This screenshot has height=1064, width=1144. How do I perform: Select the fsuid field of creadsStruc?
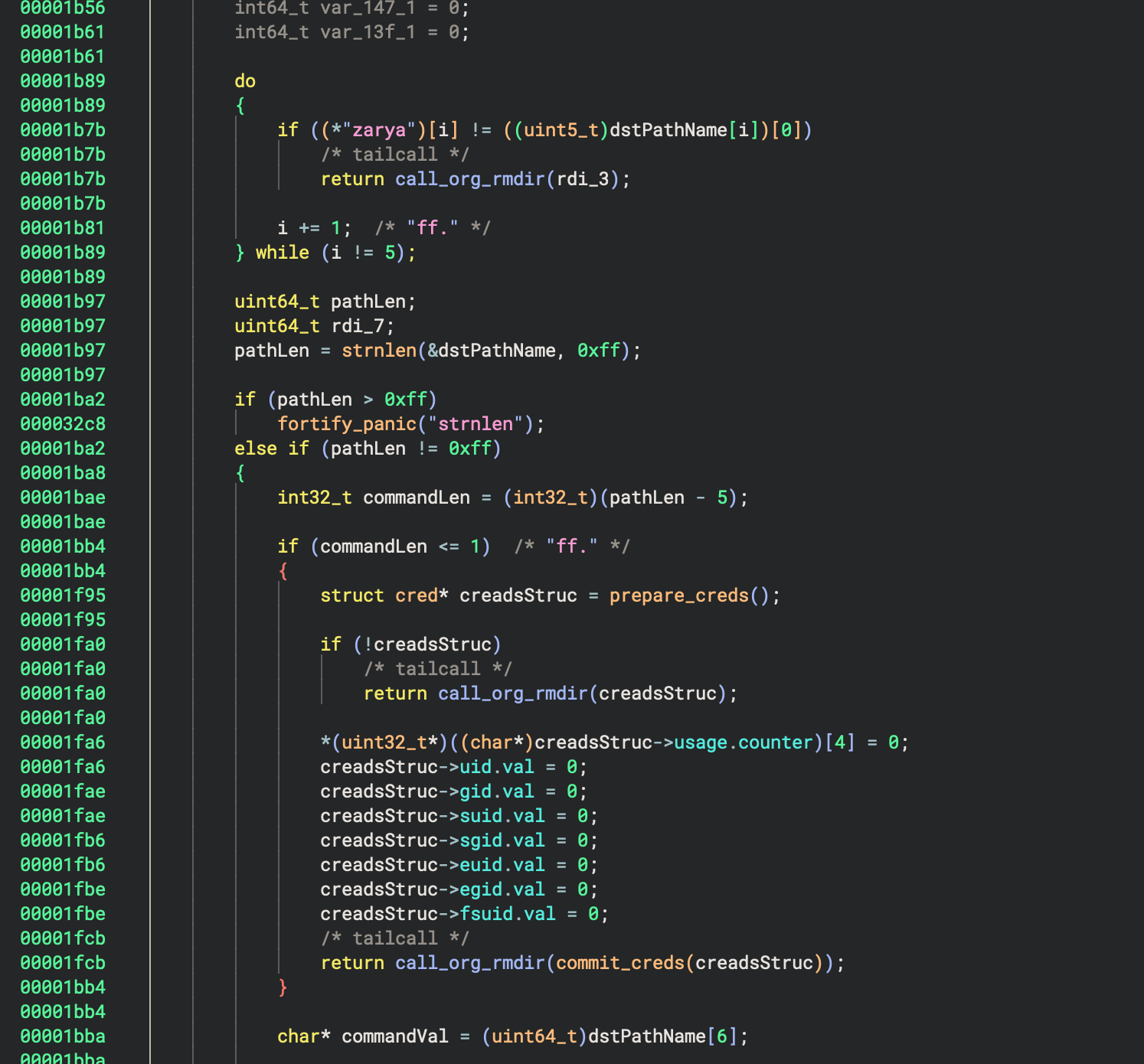(486, 914)
